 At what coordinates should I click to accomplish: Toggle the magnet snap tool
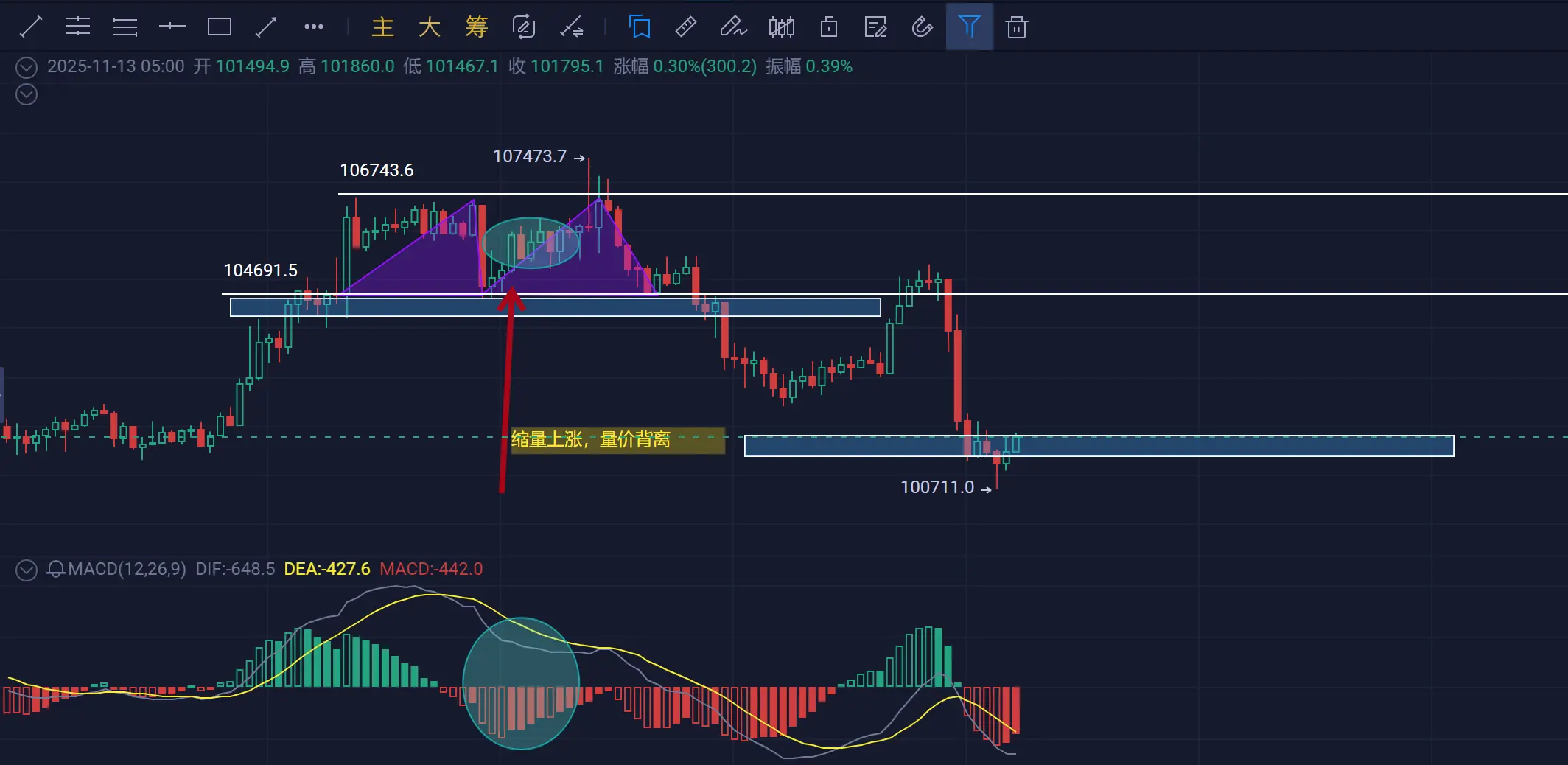pos(922,27)
